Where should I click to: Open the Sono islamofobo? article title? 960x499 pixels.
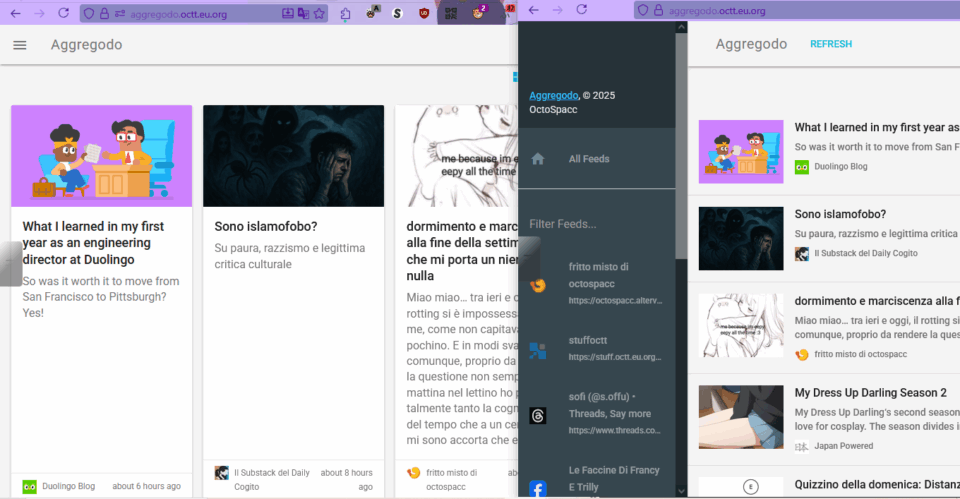(266, 227)
